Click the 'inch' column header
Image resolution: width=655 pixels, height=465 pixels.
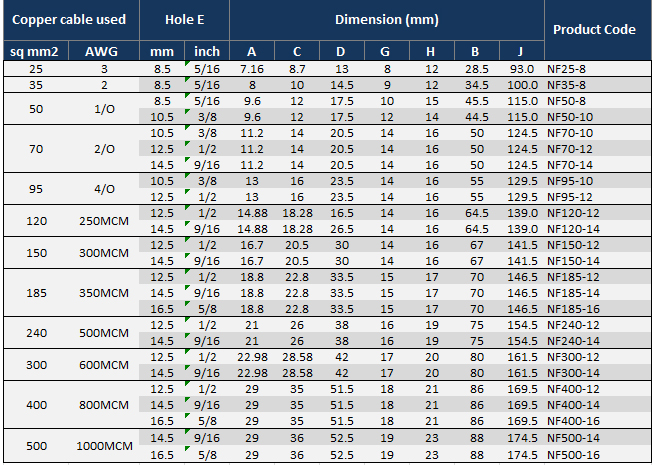coord(207,51)
